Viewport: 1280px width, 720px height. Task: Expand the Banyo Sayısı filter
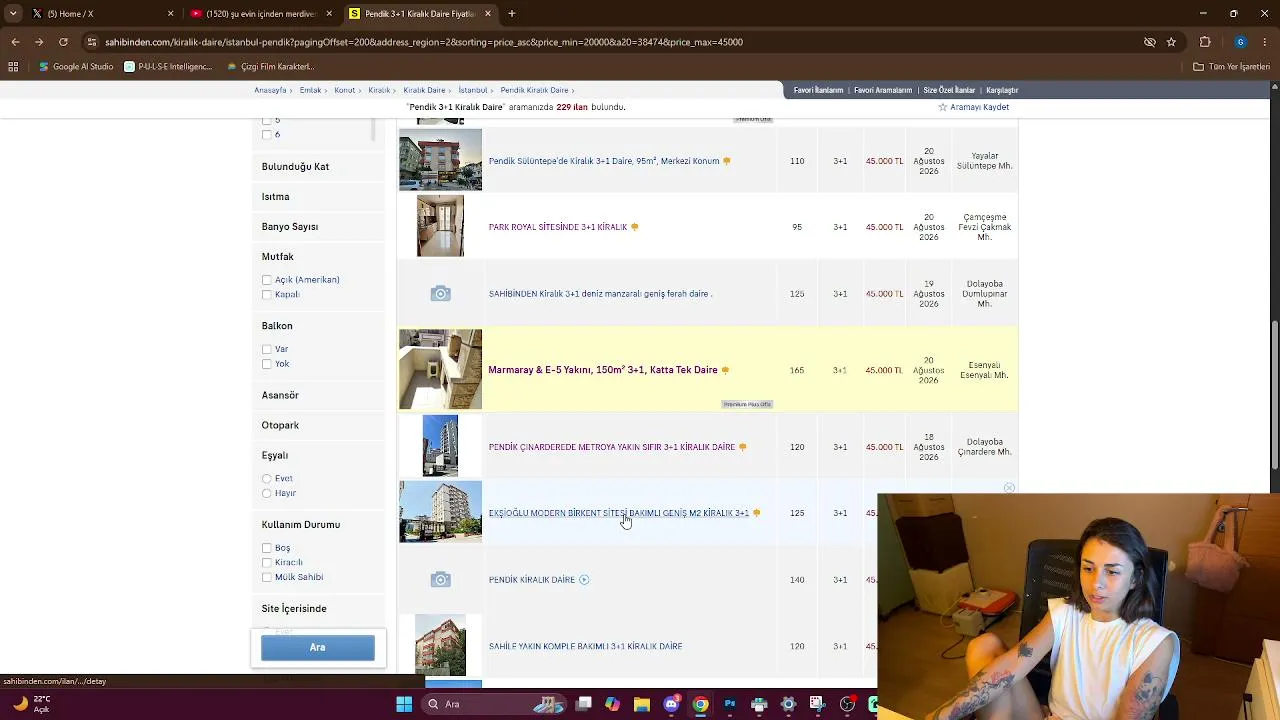[x=290, y=227]
